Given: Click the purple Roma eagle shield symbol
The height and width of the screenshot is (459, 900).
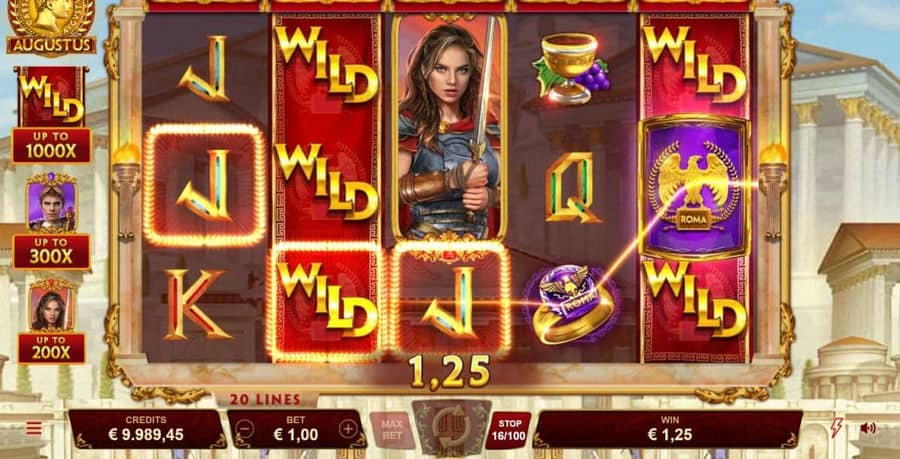Looking at the screenshot, I should click(x=695, y=187).
